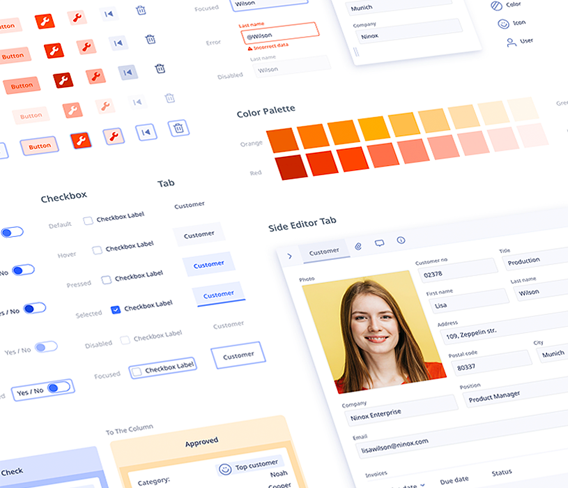The image size is (568, 488).
Task: Click the Color icon with slashed circle
Action: pyautogui.click(x=496, y=6)
